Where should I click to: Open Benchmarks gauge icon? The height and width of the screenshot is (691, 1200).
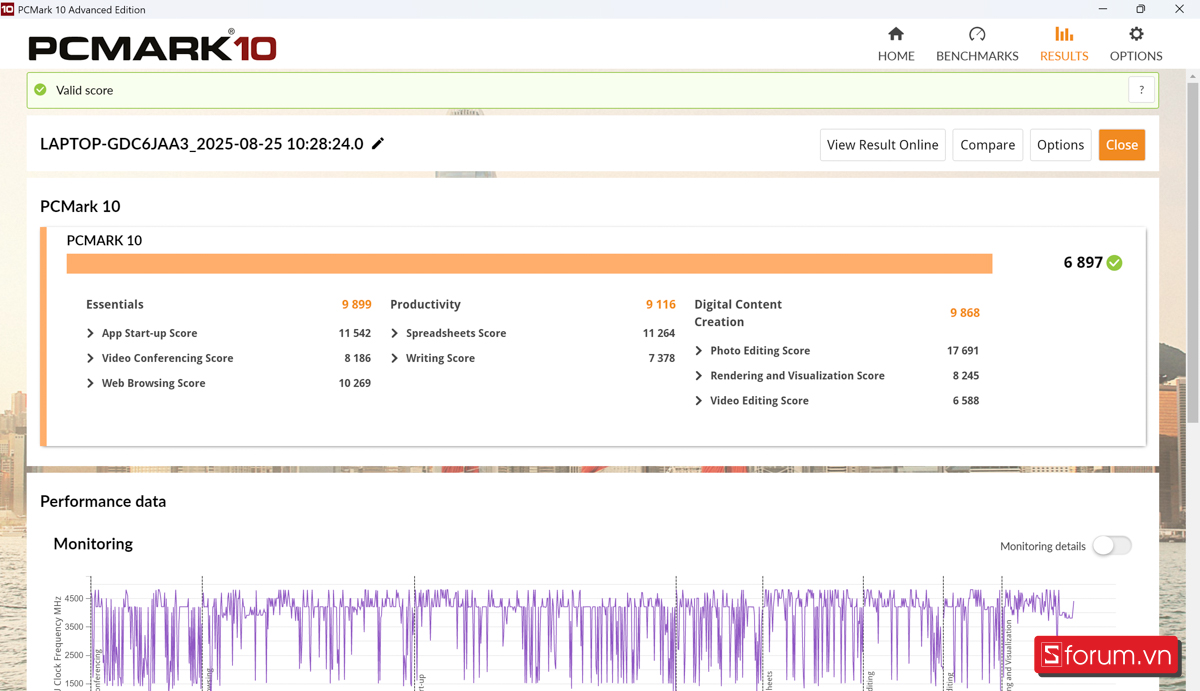977,34
